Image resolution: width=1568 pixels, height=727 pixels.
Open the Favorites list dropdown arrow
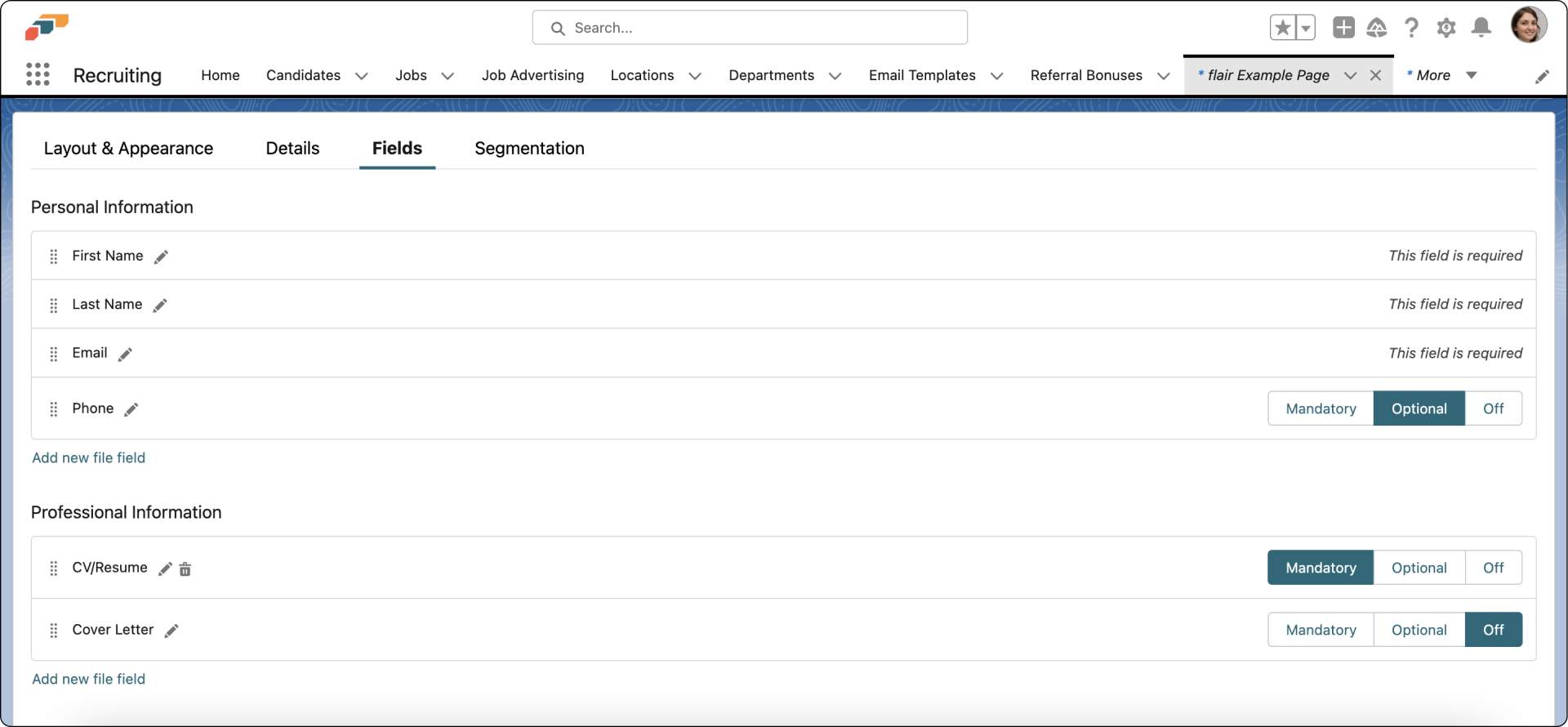pyautogui.click(x=1305, y=28)
